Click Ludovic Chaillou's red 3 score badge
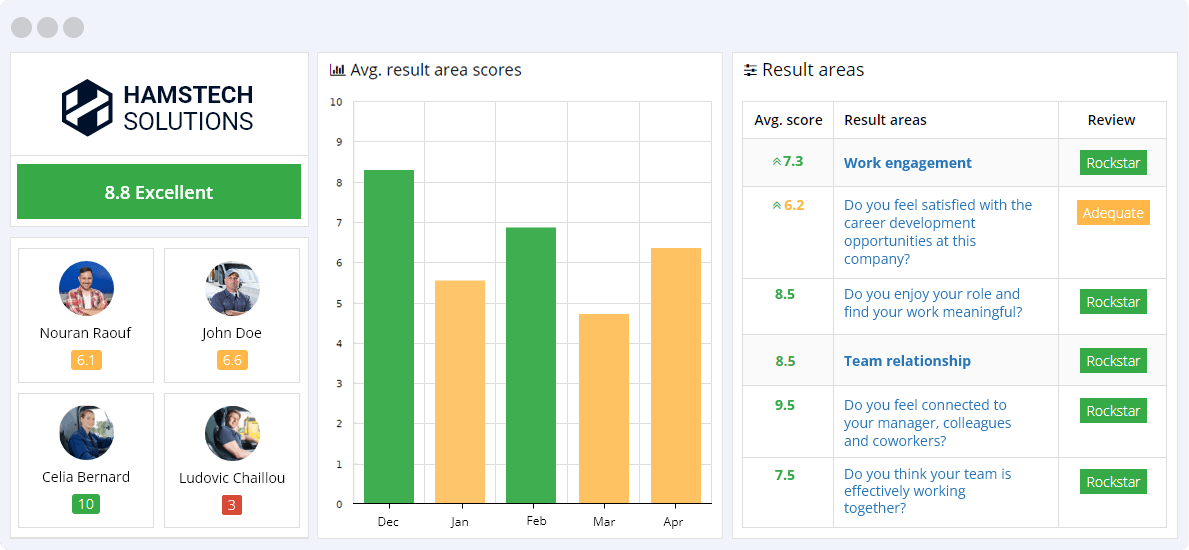The height and width of the screenshot is (550, 1189). [x=232, y=504]
